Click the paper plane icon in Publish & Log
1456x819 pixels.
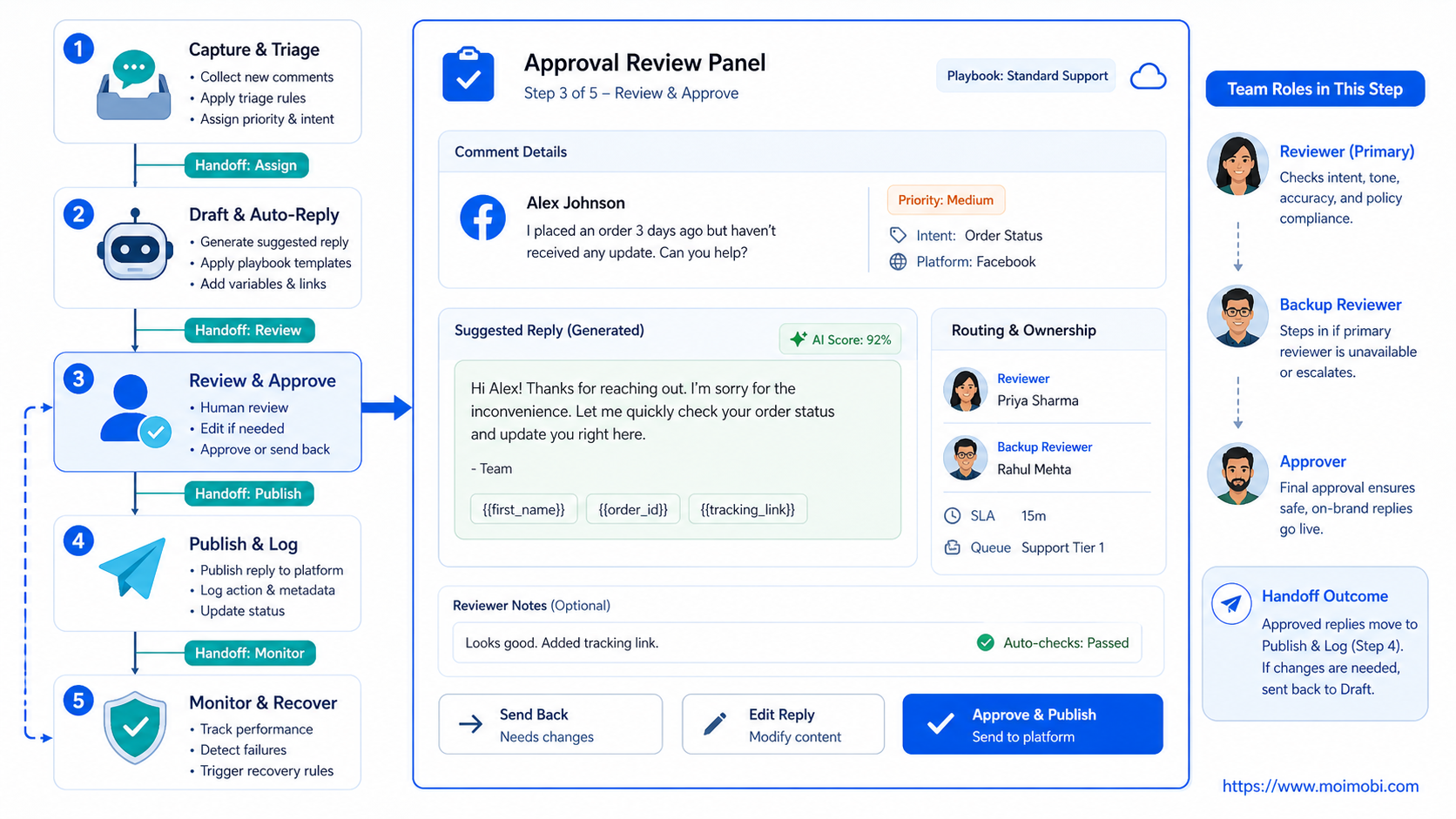133,567
